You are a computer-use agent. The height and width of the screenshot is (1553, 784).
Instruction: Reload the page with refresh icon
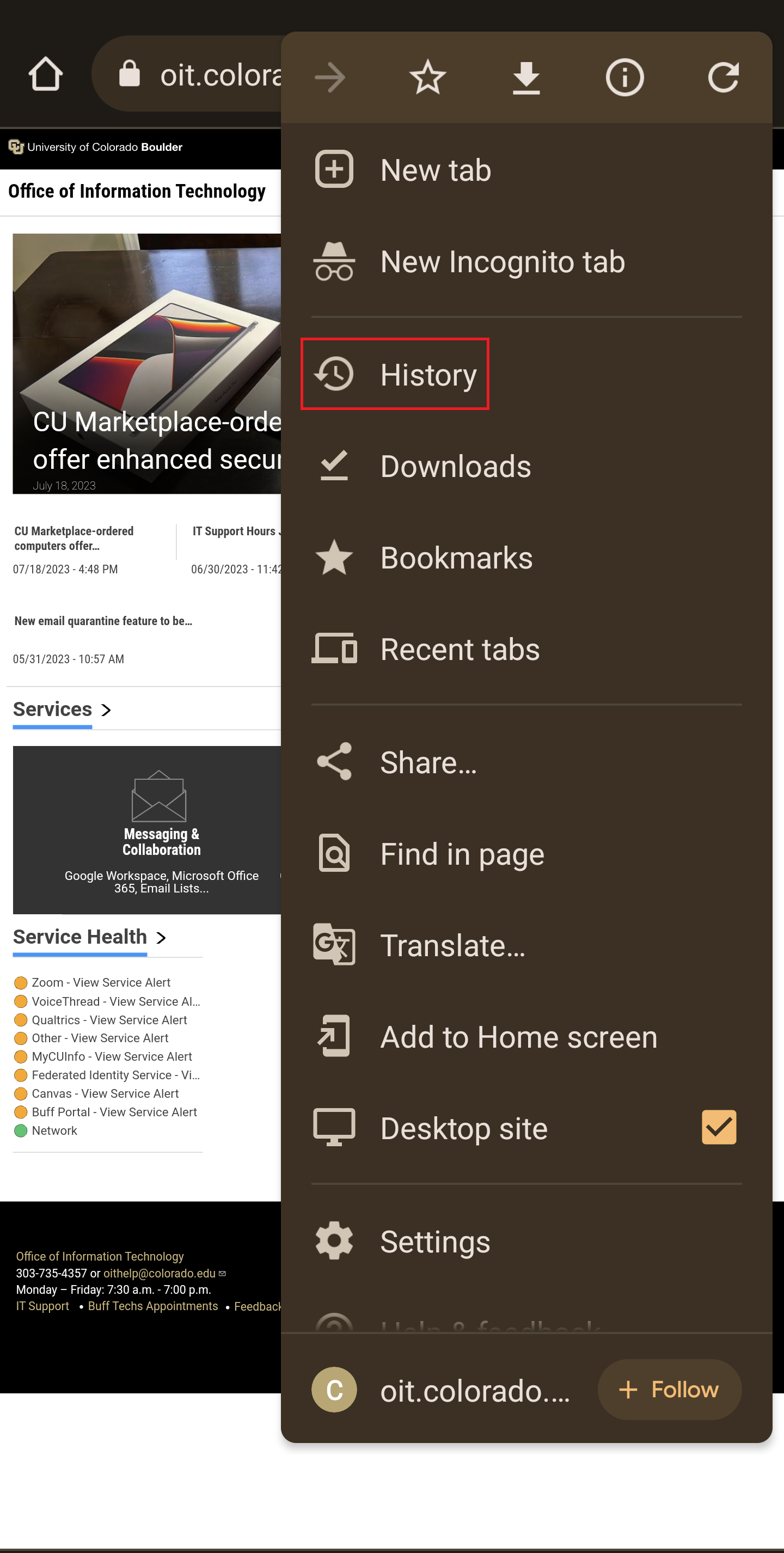click(722, 77)
